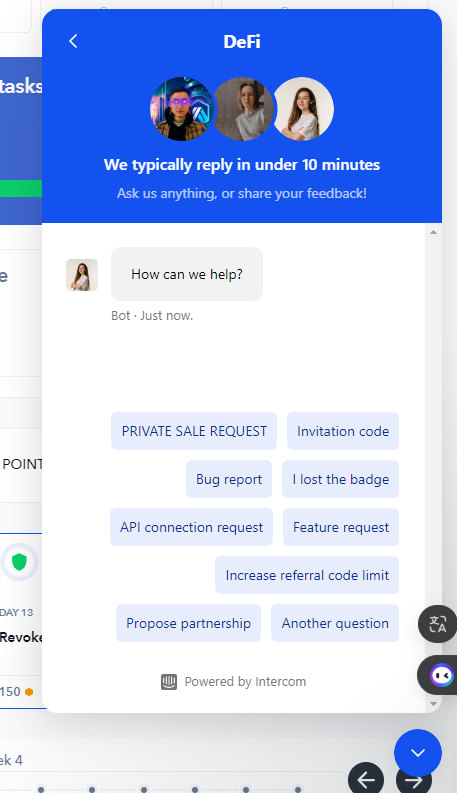
Task: Open the translate icon on right edge
Action: tap(438, 624)
